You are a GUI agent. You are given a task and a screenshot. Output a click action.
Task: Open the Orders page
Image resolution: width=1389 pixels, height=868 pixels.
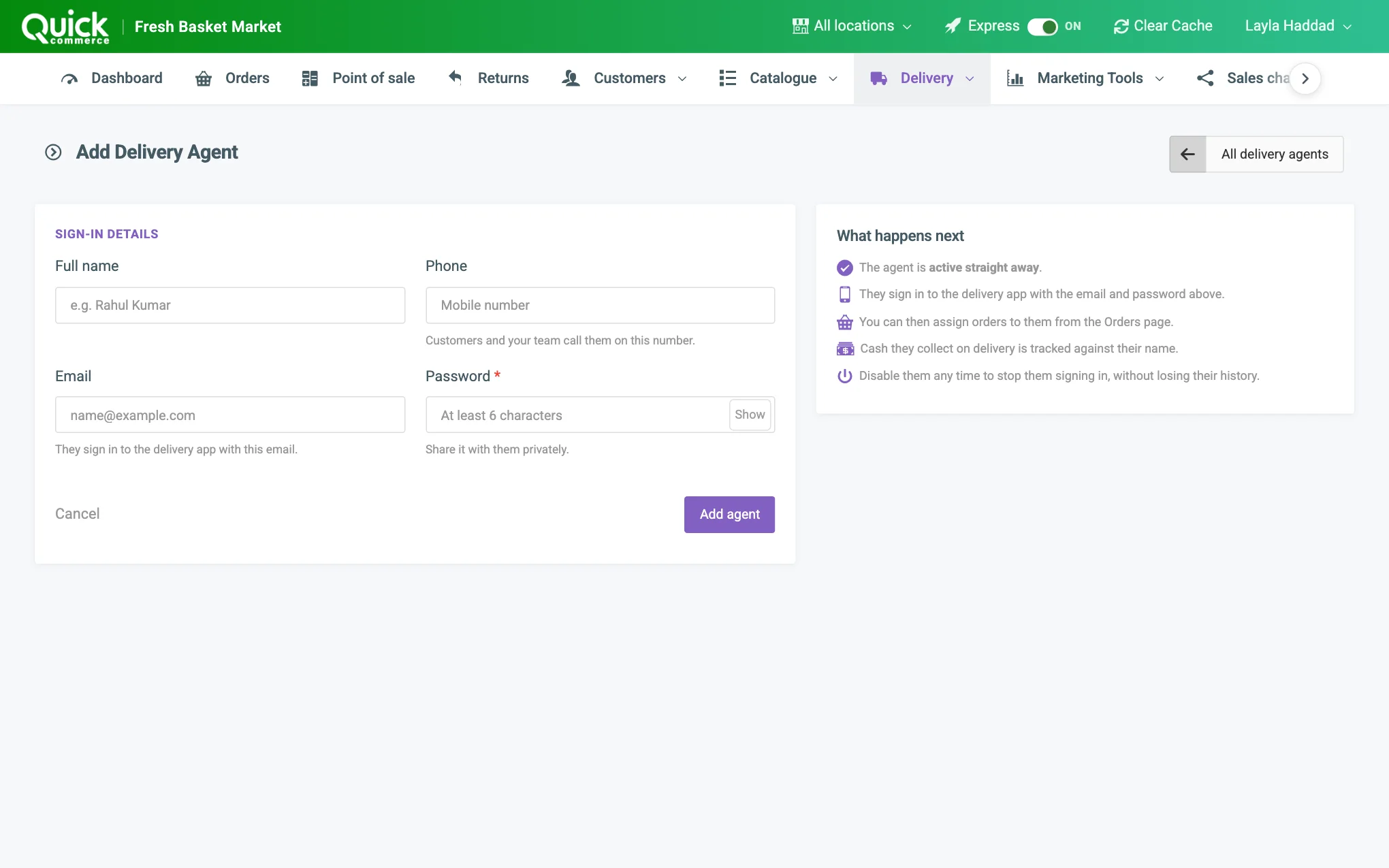tap(232, 78)
